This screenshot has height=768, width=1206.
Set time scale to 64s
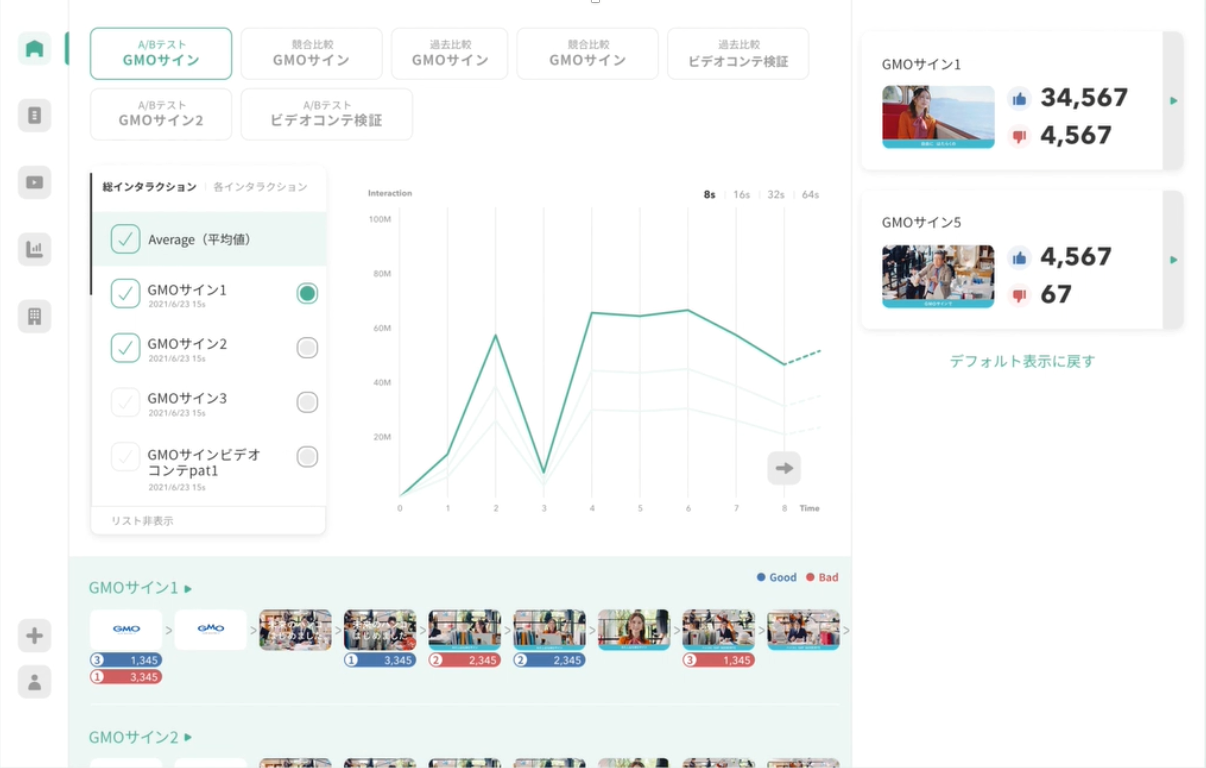click(810, 194)
